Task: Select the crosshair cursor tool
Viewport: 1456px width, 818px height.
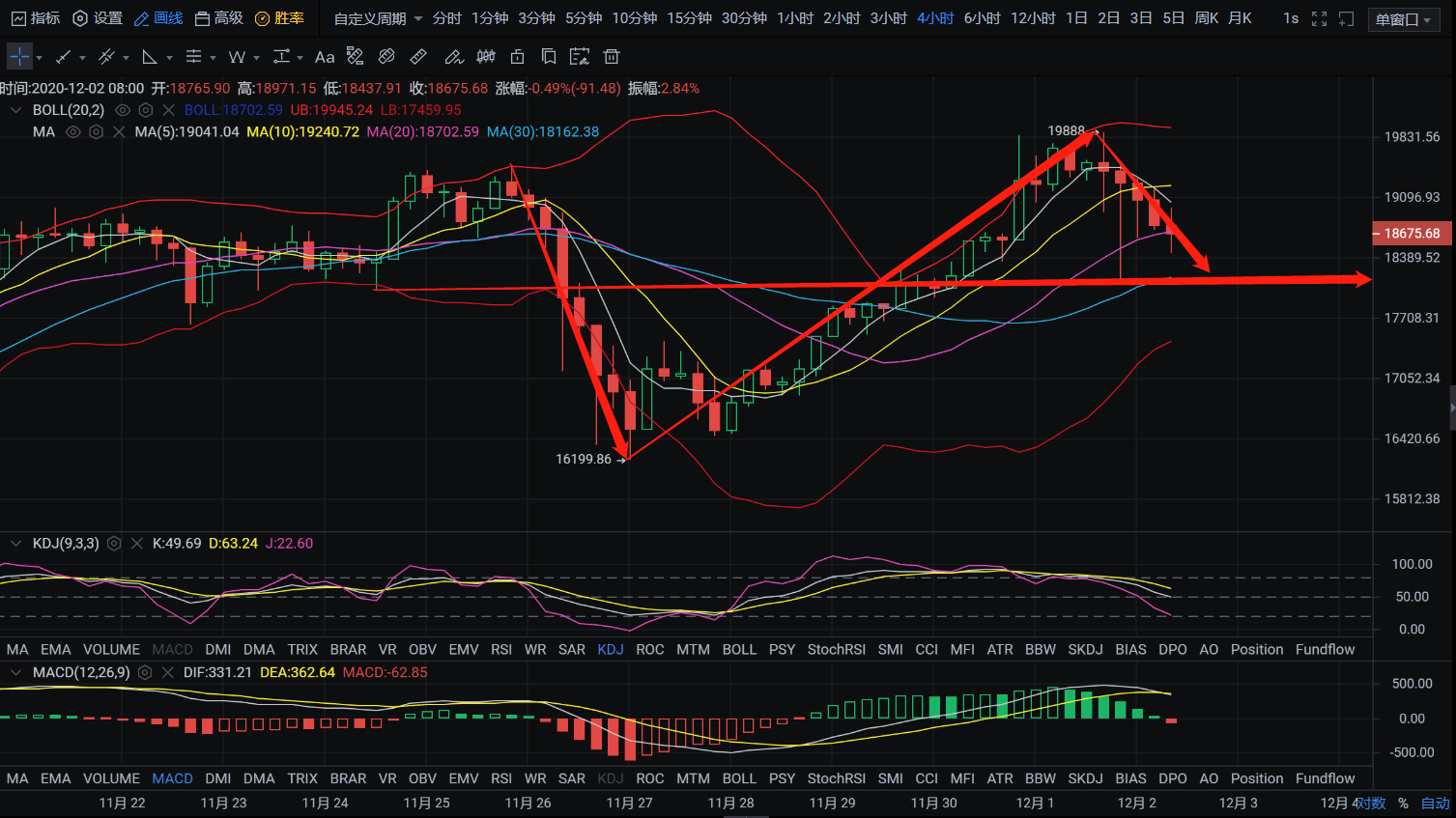Action: tap(19, 57)
